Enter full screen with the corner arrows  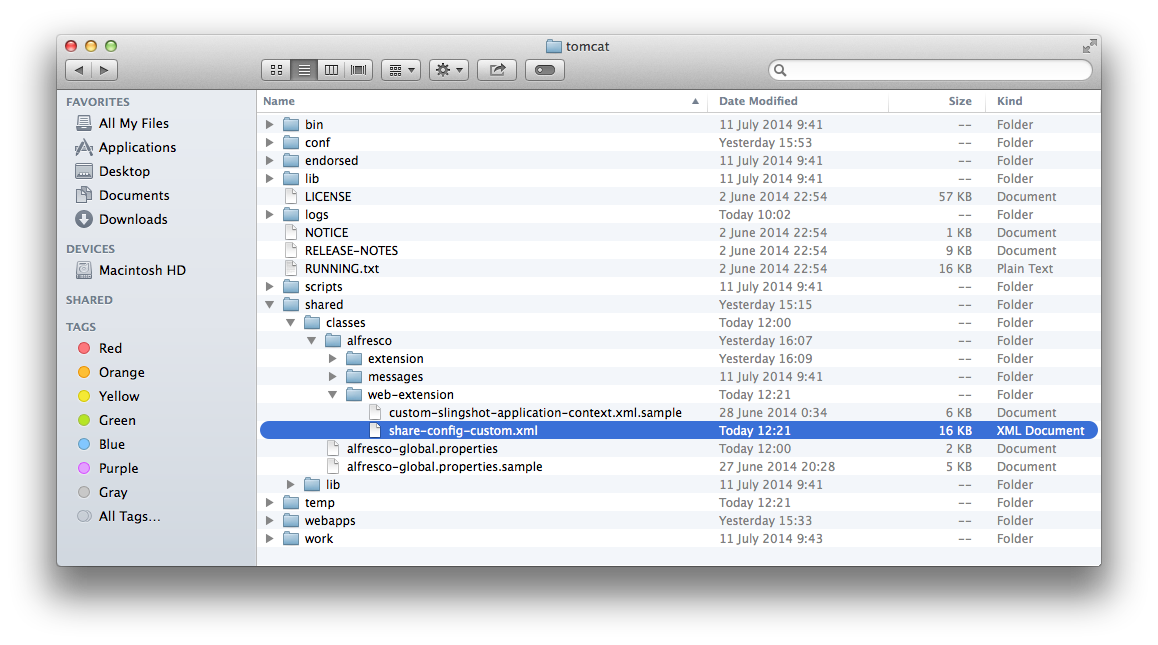(x=1089, y=47)
